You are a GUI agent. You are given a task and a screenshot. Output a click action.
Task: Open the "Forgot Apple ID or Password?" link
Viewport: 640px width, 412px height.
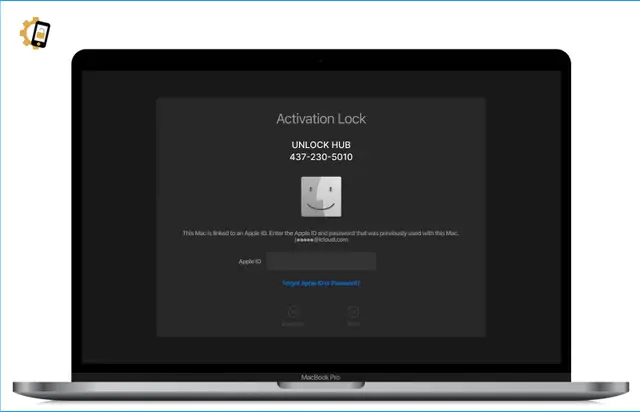click(x=321, y=283)
